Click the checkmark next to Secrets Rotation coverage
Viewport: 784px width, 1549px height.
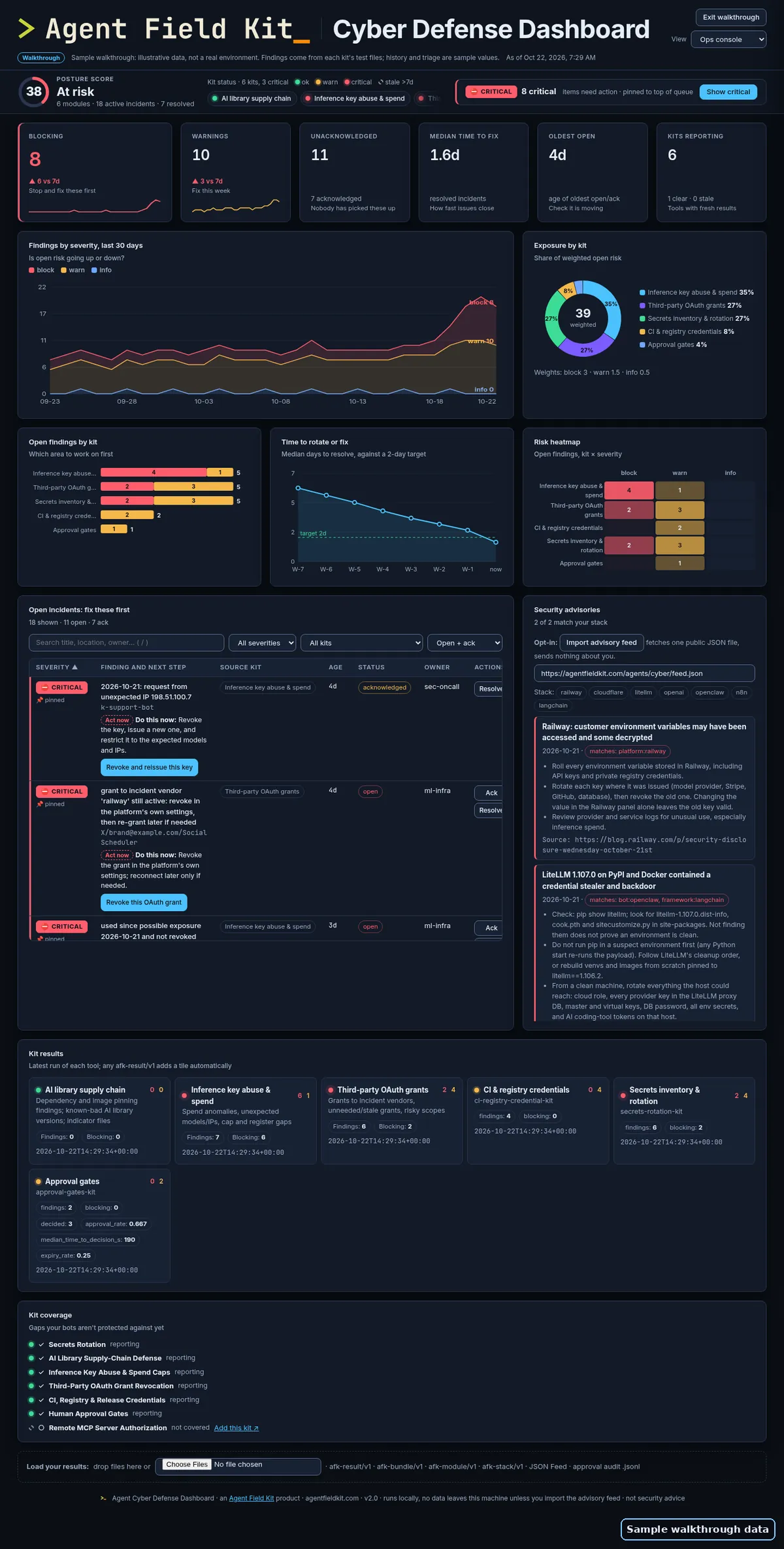[x=41, y=1344]
